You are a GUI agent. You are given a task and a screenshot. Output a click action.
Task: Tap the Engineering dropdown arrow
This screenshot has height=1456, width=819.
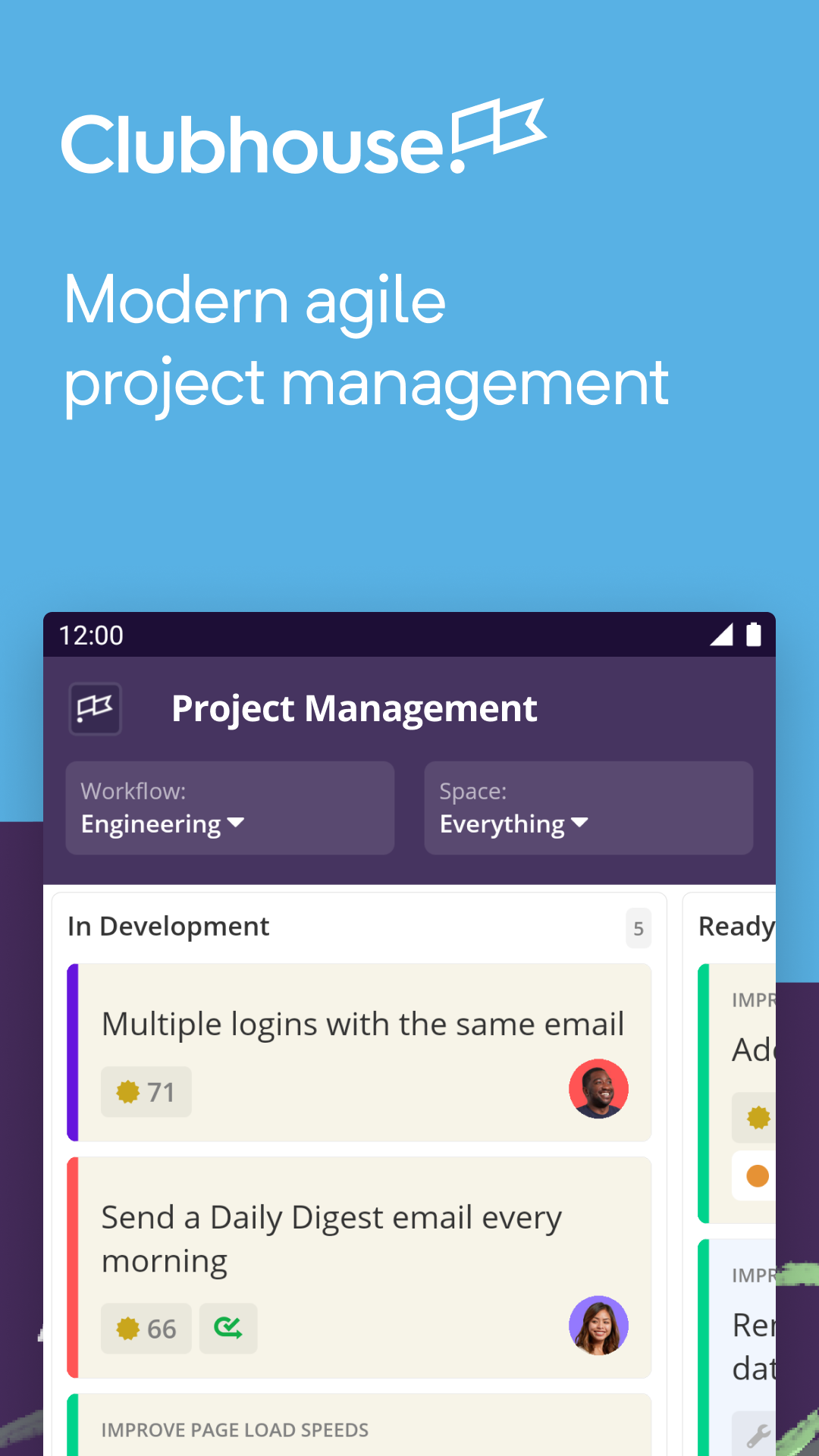pos(236,823)
